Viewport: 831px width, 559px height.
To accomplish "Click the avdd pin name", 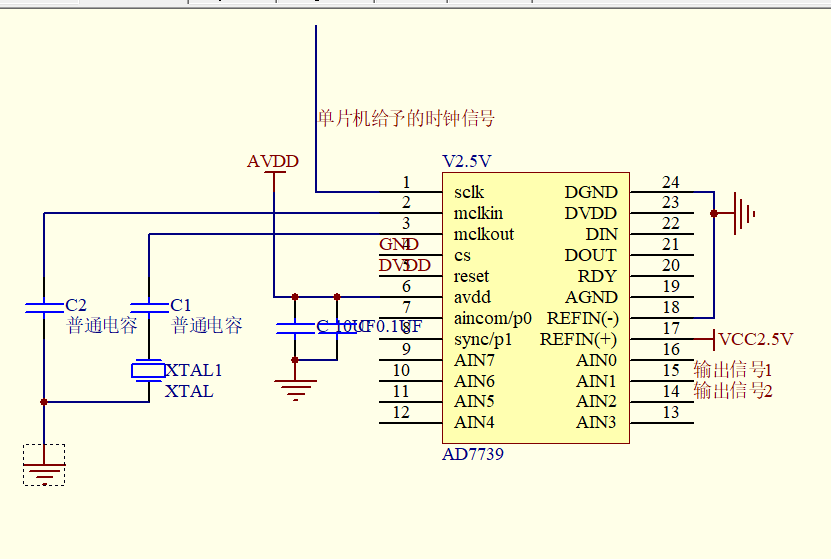I will pos(472,297).
